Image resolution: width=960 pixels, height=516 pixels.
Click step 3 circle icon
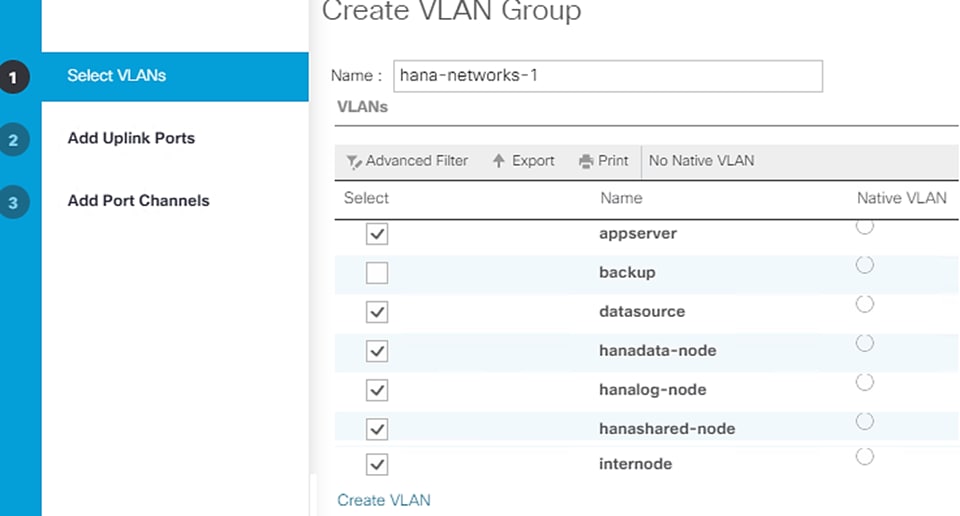click(14, 202)
